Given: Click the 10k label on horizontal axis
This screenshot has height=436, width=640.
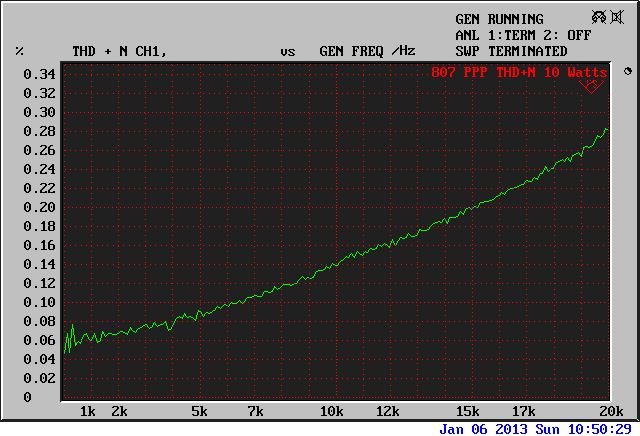Looking at the screenshot, I should click(x=331, y=411).
